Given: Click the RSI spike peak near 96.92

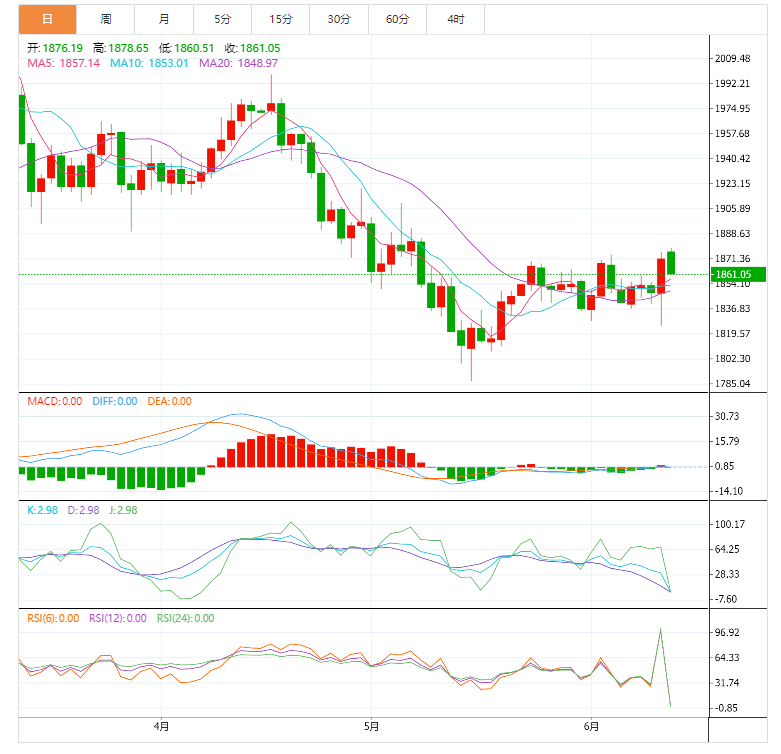Looking at the screenshot, I should [x=660, y=629].
